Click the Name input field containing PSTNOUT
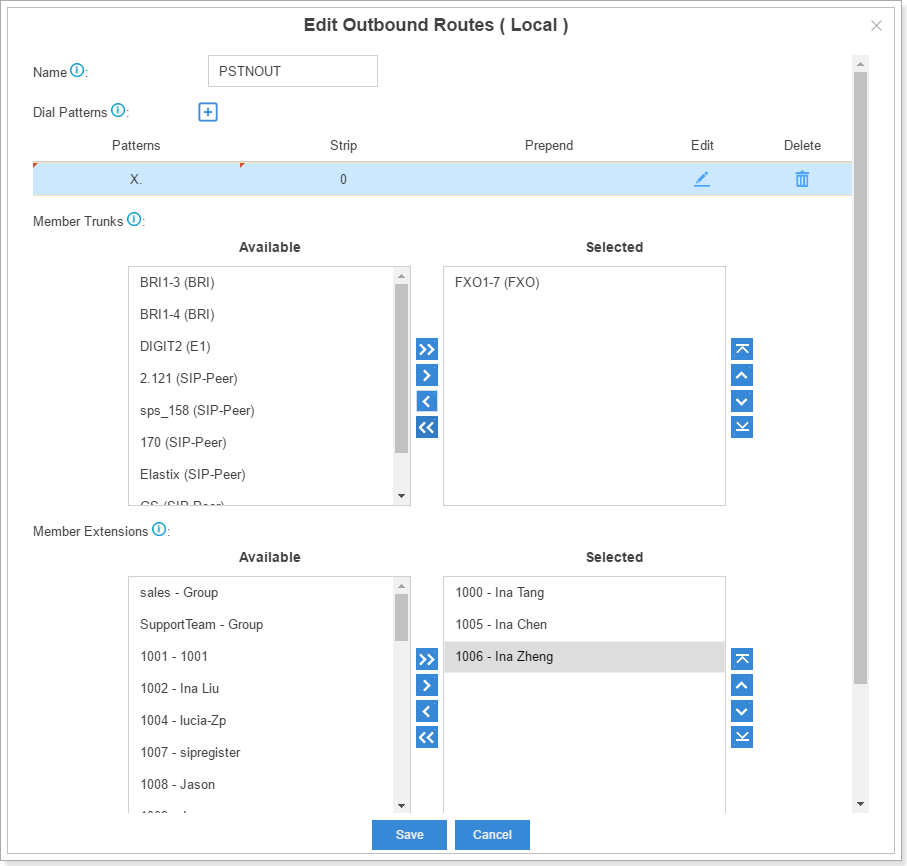 point(293,71)
